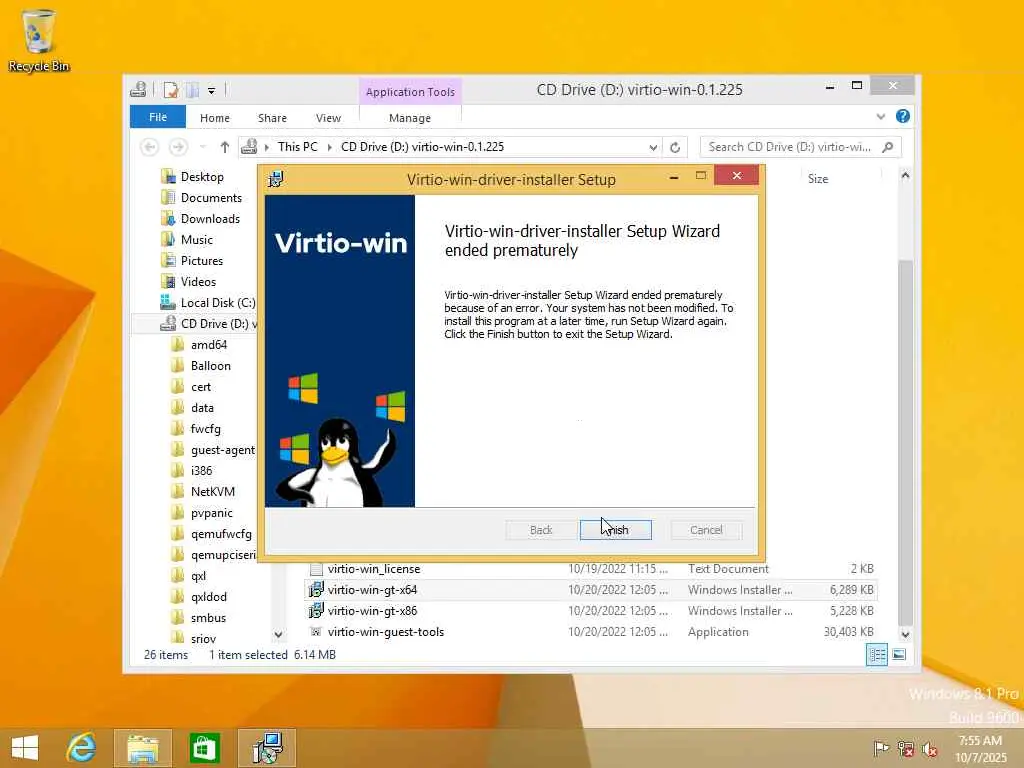This screenshot has width=1024, height=768.
Task: Select virtio-win-gt-x86 installer file
Action: 372,611
